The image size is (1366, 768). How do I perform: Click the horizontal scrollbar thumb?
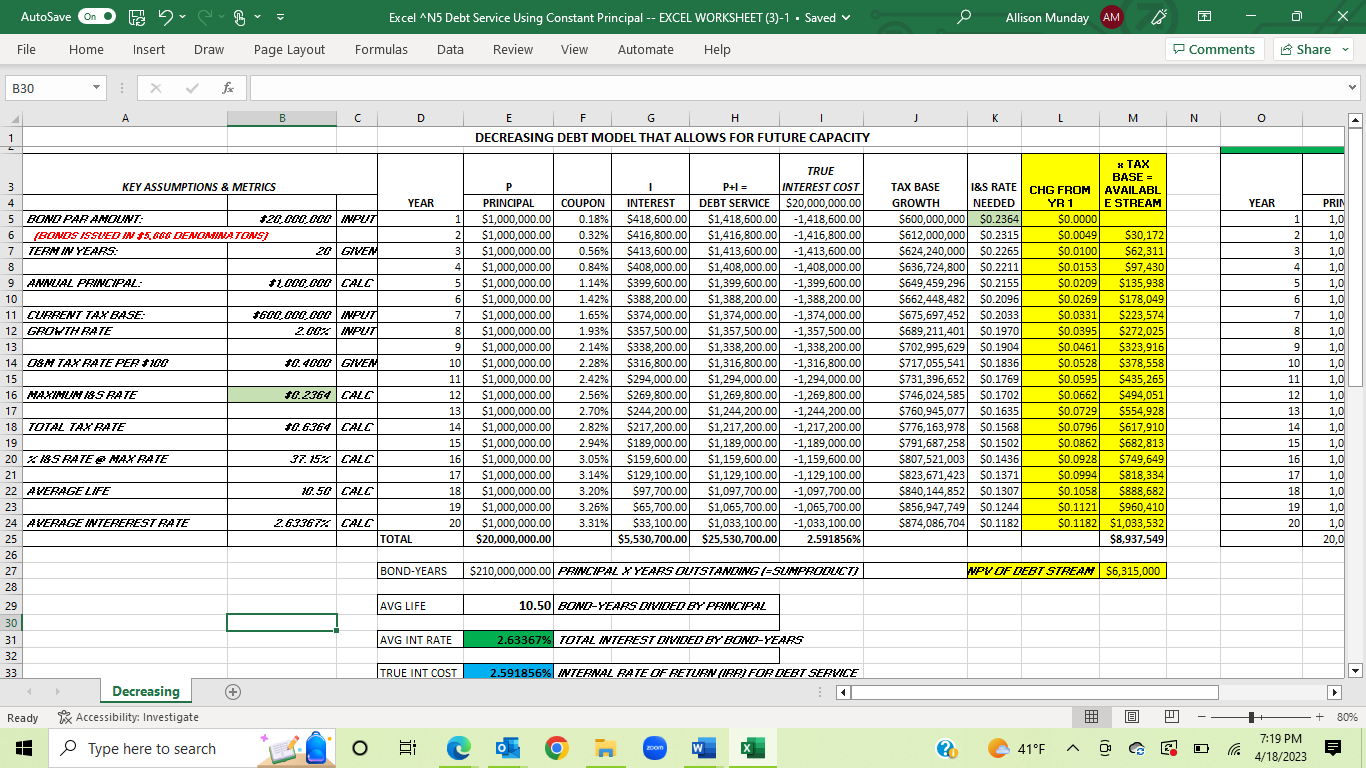(x=1035, y=692)
